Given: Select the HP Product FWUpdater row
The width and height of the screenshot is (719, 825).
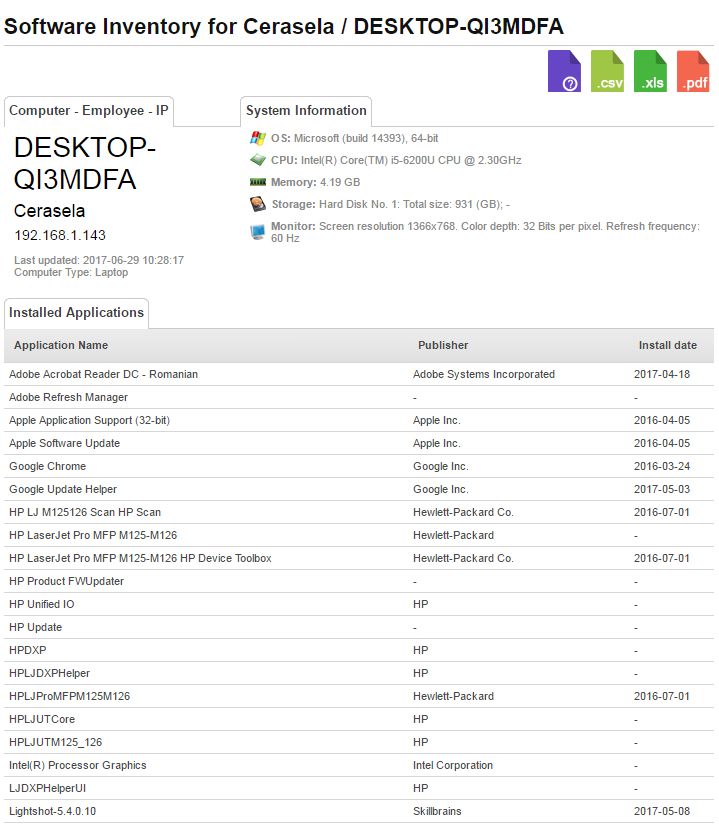Looking at the screenshot, I should (x=359, y=581).
